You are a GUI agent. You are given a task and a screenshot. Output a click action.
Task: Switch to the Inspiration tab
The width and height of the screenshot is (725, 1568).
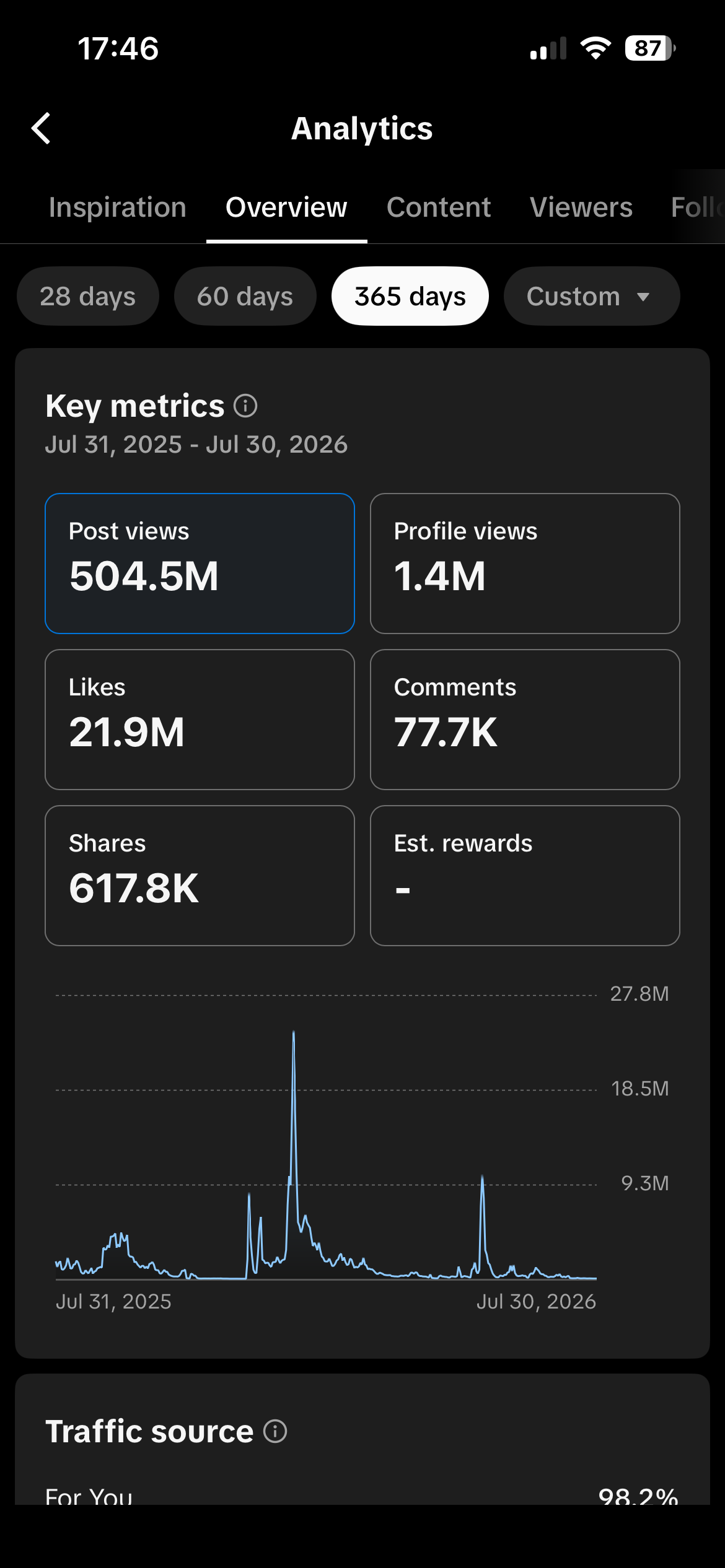point(118,207)
